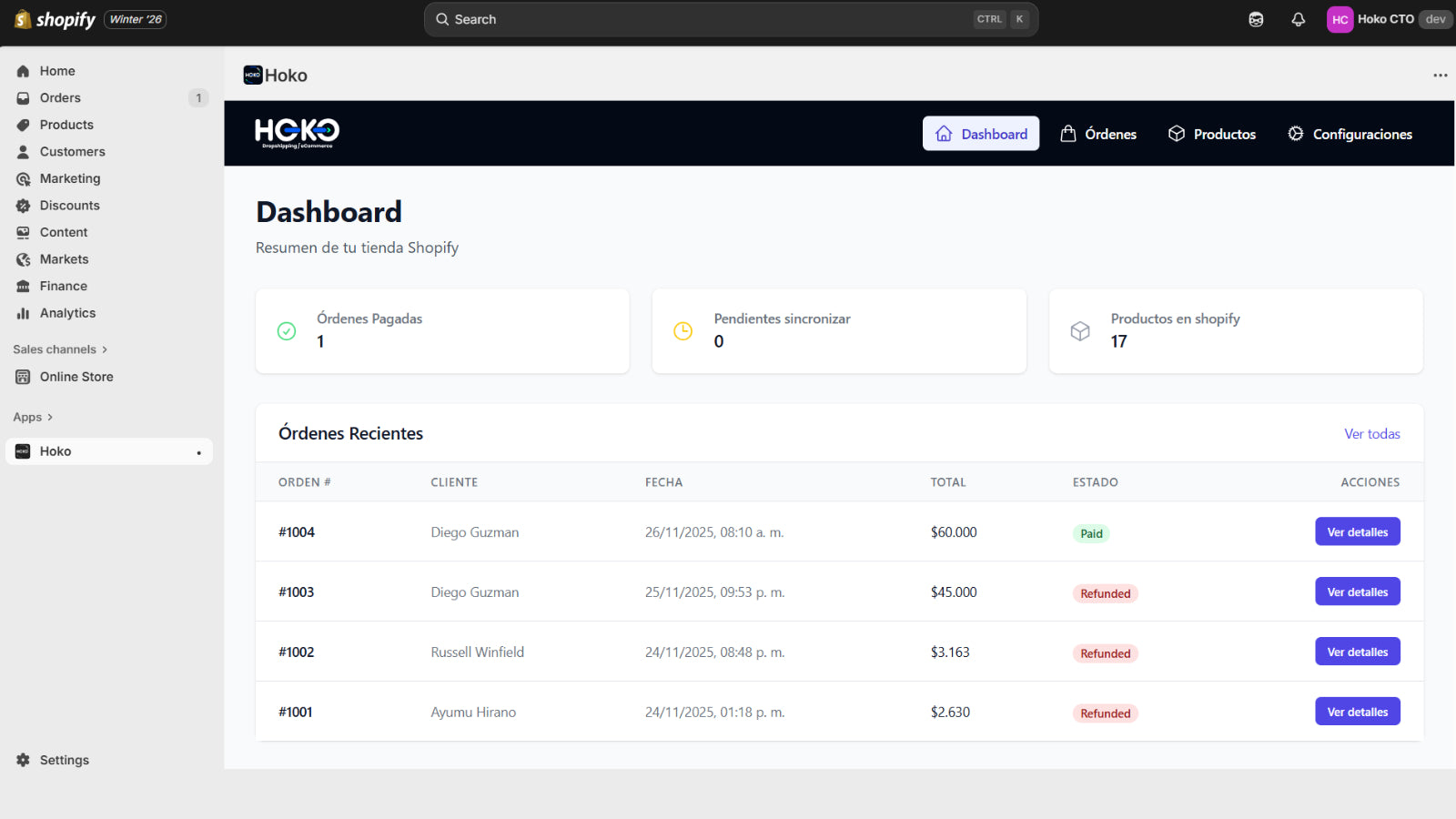Click the Hoko app icon in page header

point(253,76)
